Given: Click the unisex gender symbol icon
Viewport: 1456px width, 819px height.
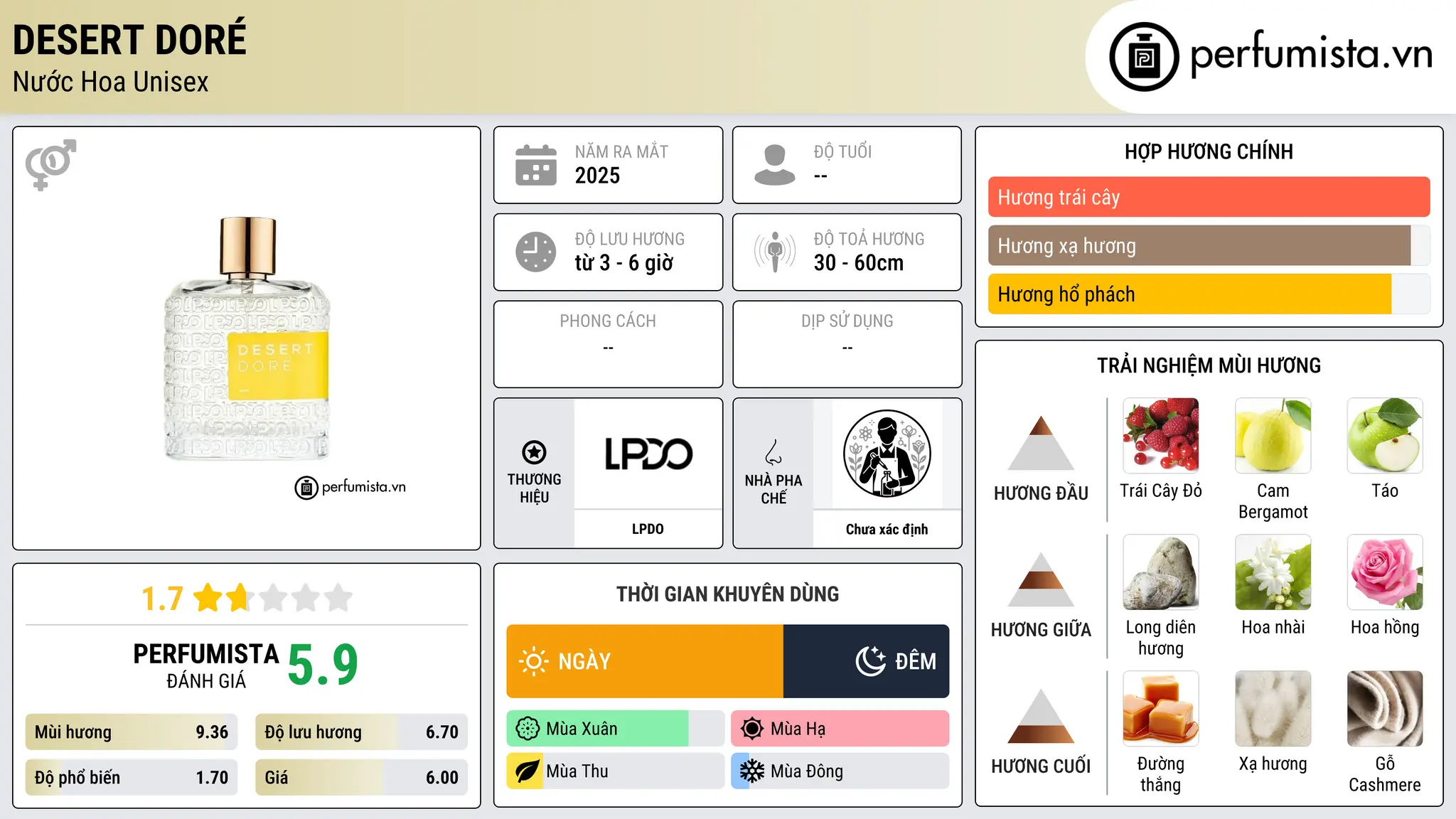Looking at the screenshot, I should click(x=50, y=164).
